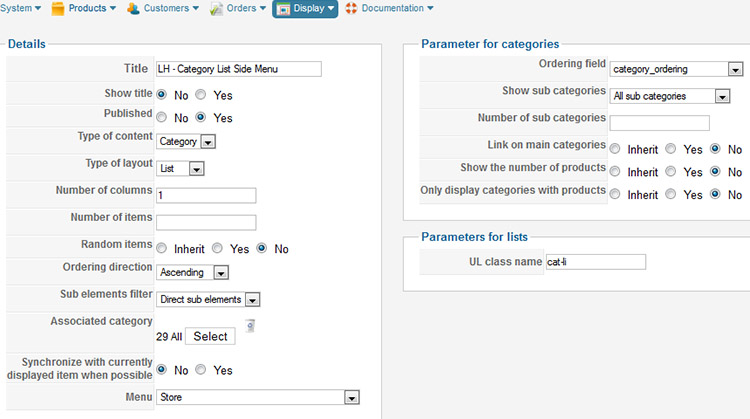Click the Orders notepad icon
Image resolution: width=750 pixels, height=419 pixels.
coord(216,9)
